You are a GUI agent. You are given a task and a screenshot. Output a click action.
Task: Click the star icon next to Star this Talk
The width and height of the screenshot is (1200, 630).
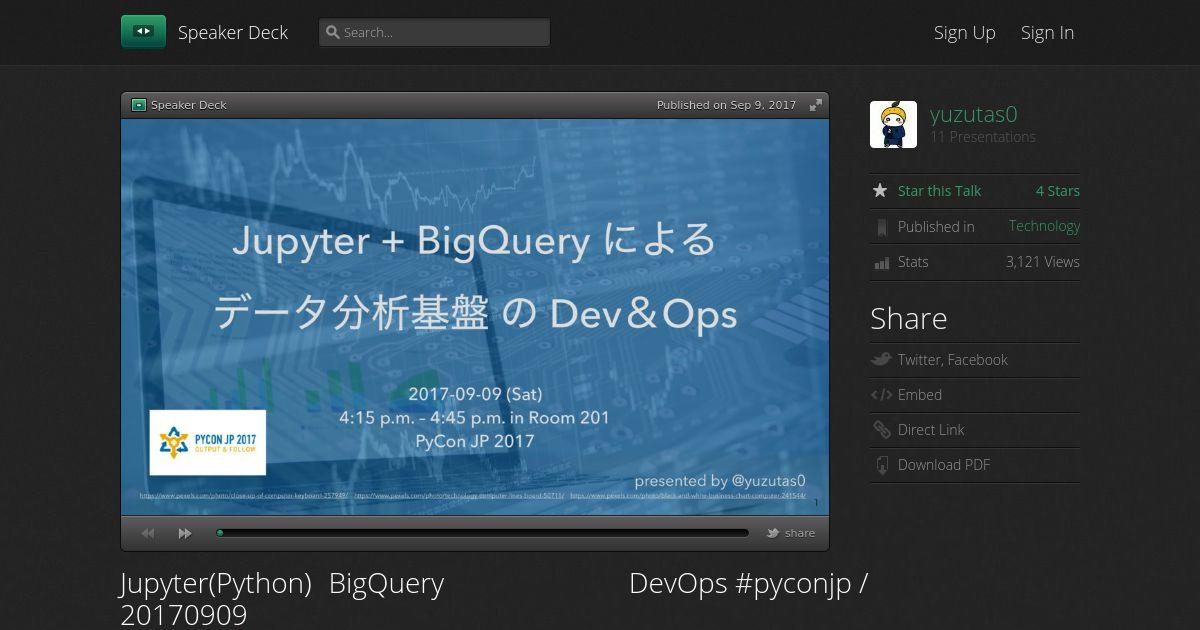880,190
